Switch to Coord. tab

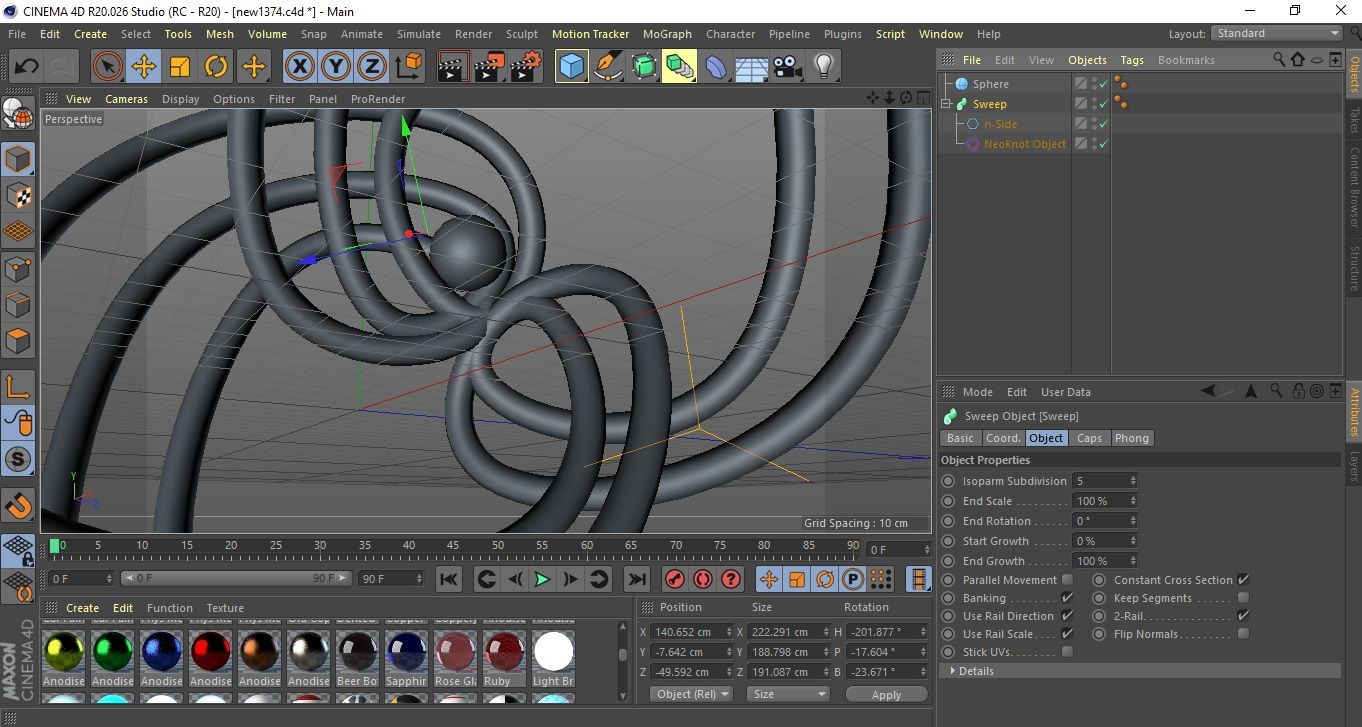1003,438
